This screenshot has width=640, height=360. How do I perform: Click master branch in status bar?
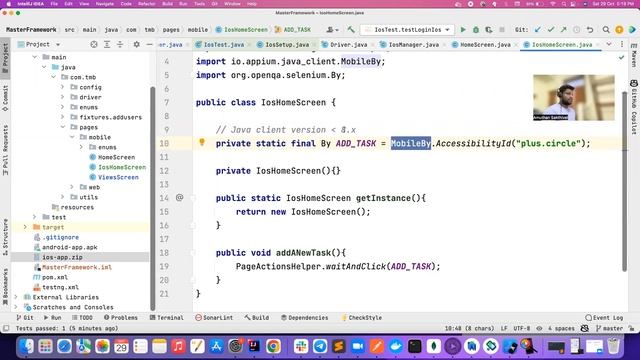609,328
